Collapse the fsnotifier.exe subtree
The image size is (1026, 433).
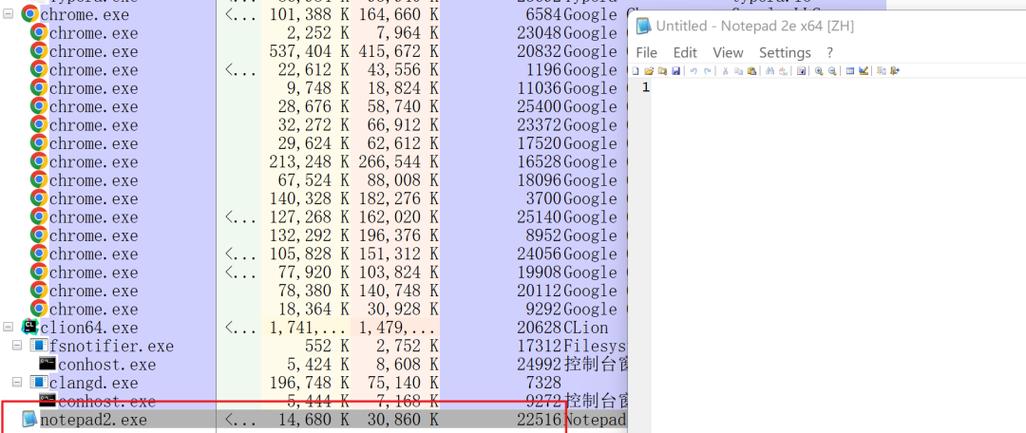(x=17, y=345)
